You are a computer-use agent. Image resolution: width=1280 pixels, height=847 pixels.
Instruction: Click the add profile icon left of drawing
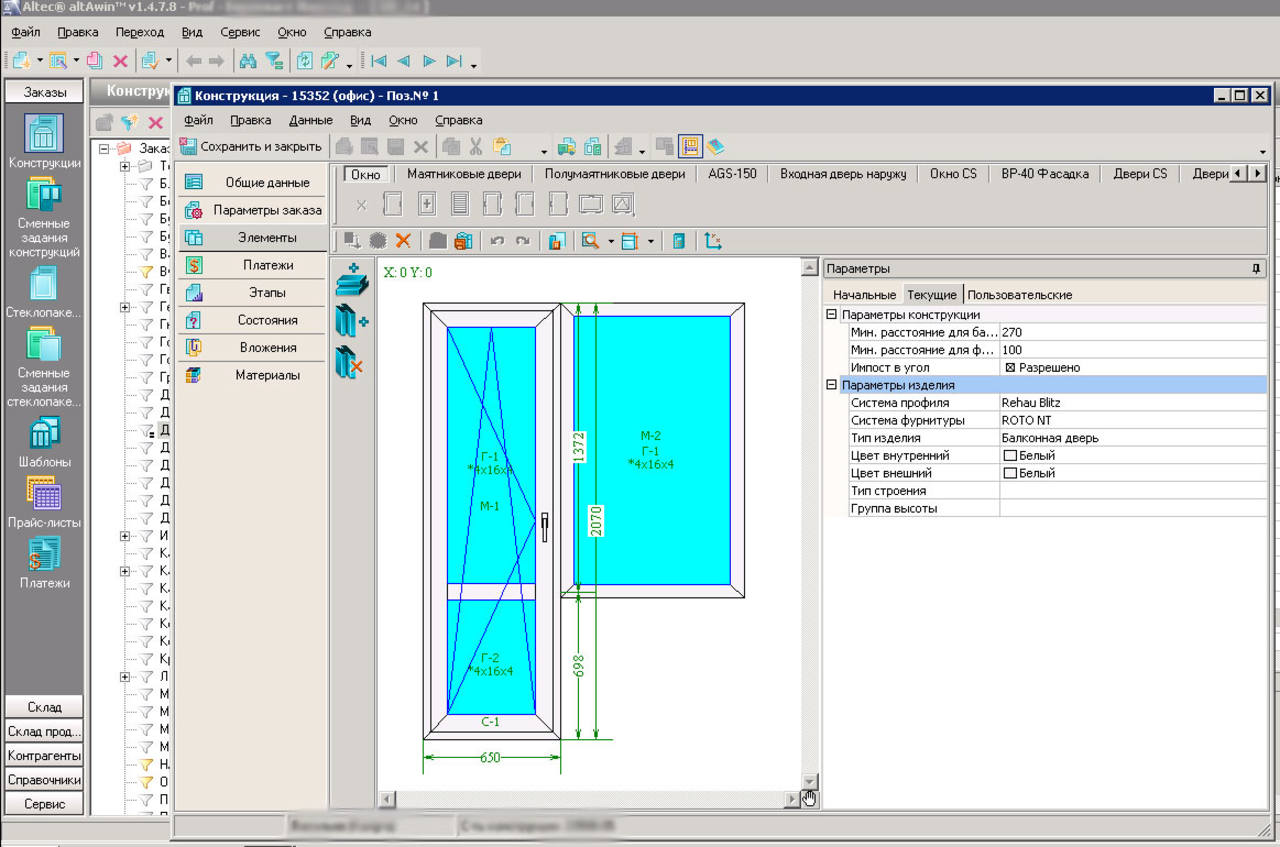[352, 279]
